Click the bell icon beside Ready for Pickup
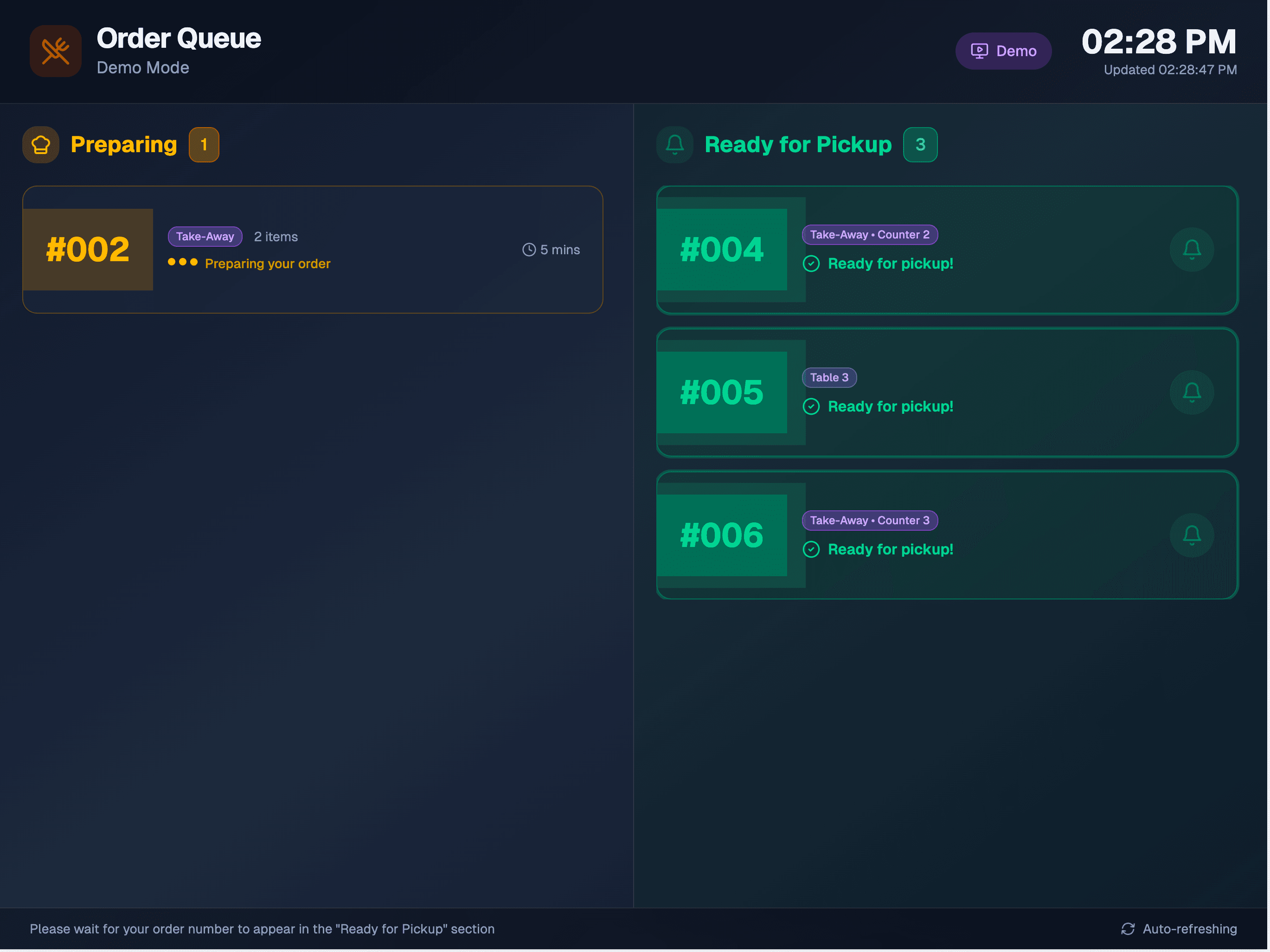This screenshot has width=1270, height=952. click(674, 145)
